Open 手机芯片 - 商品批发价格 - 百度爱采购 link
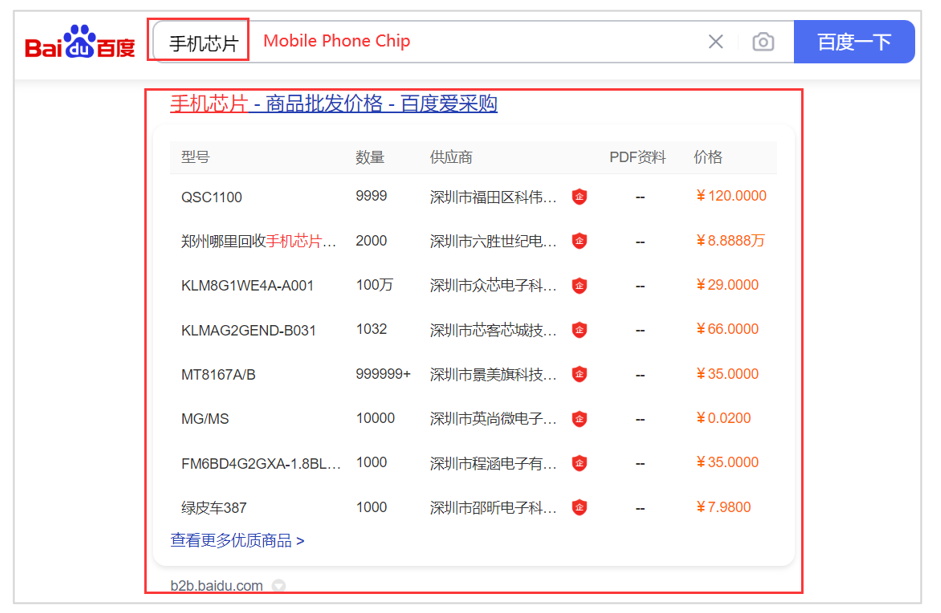Screen dimensions: 941x613 click(x=334, y=104)
